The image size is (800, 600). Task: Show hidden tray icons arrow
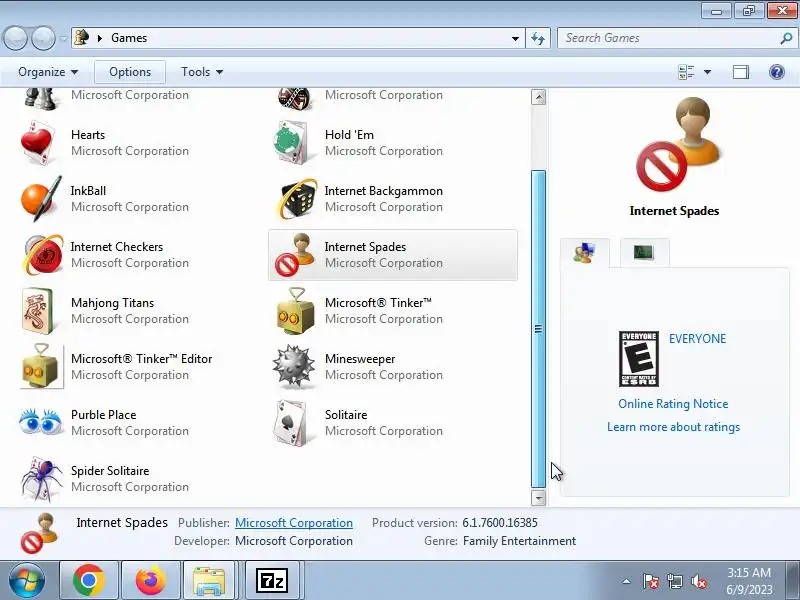pos(627,581)
